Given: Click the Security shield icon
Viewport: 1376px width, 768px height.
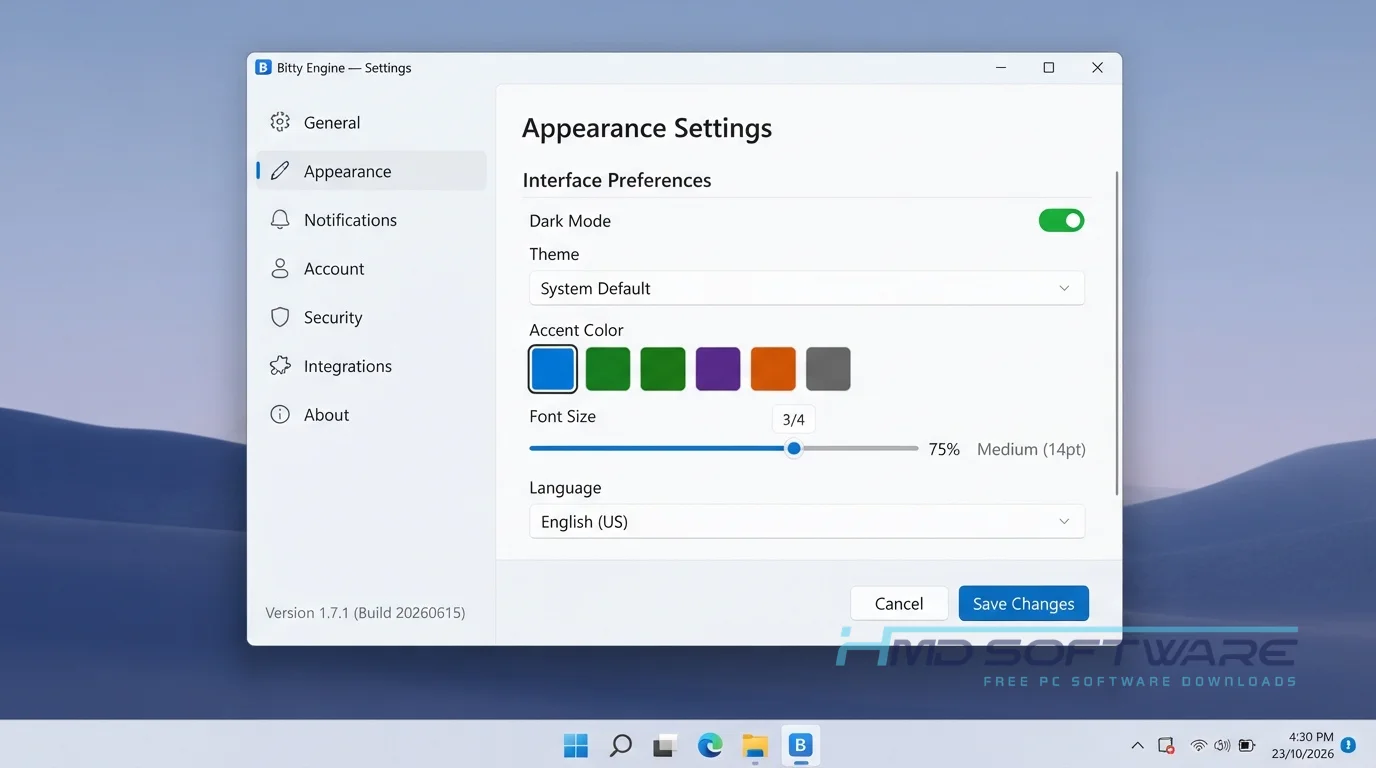Looking at the screenshot, I should pyautogui.click(x=280, y=317).
